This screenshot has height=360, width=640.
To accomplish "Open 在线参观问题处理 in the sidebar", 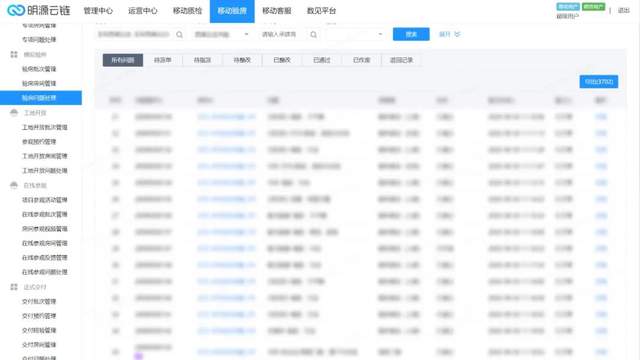I will 45,272.
